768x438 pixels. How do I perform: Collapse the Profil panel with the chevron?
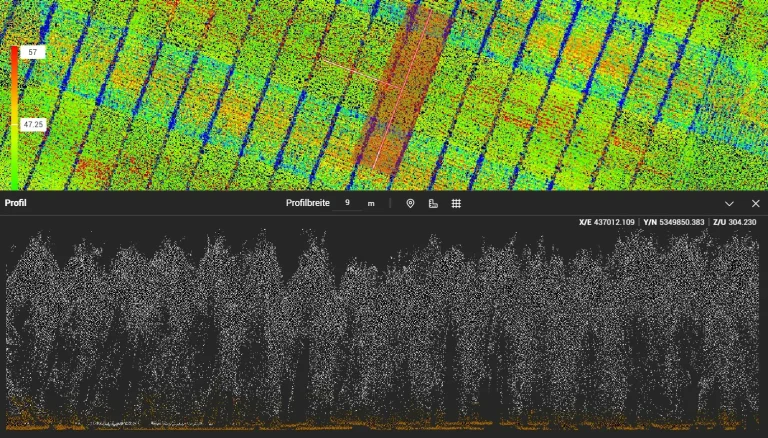729,203
